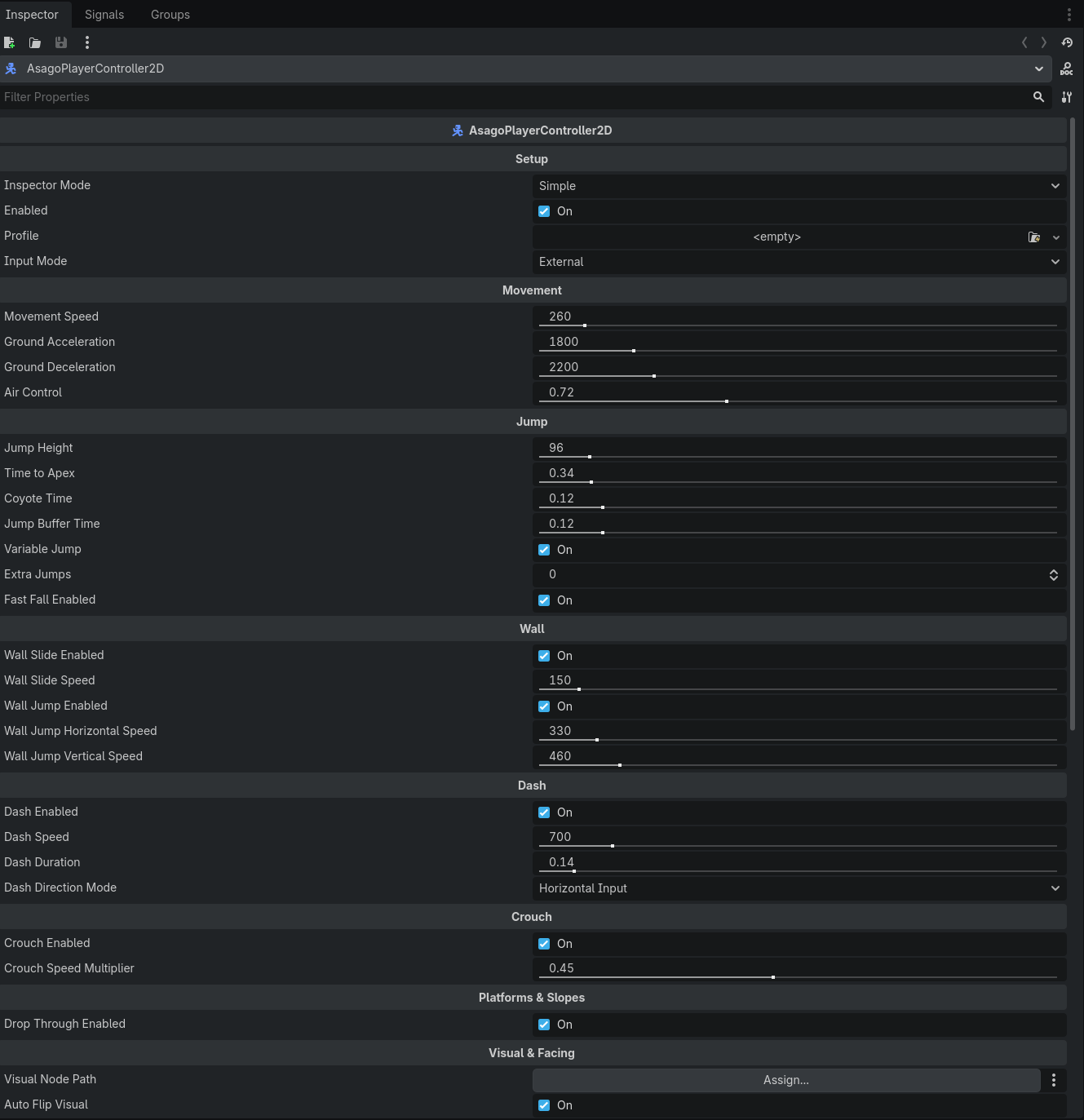The height and width of the screenshot is (1120, 1084).
Task: Click the node icon beside AsagoPlayerController2D selector
Action: 11,69
